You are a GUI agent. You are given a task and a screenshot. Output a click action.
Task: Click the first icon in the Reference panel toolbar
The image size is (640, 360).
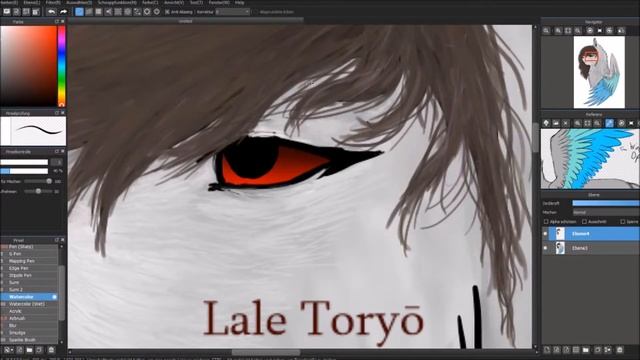[546, 123]
